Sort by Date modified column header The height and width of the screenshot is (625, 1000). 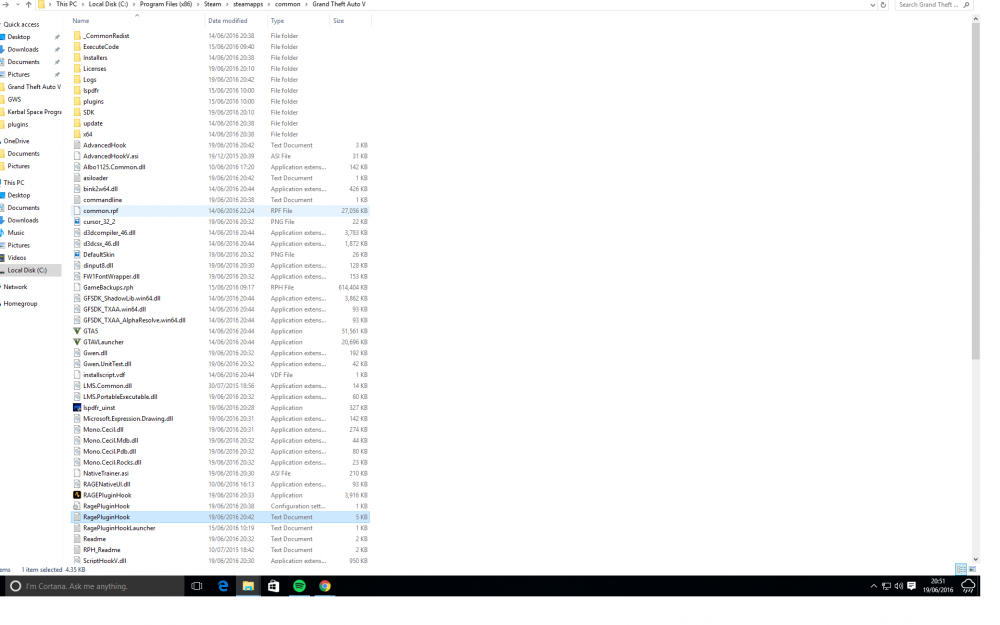(228, 20)
